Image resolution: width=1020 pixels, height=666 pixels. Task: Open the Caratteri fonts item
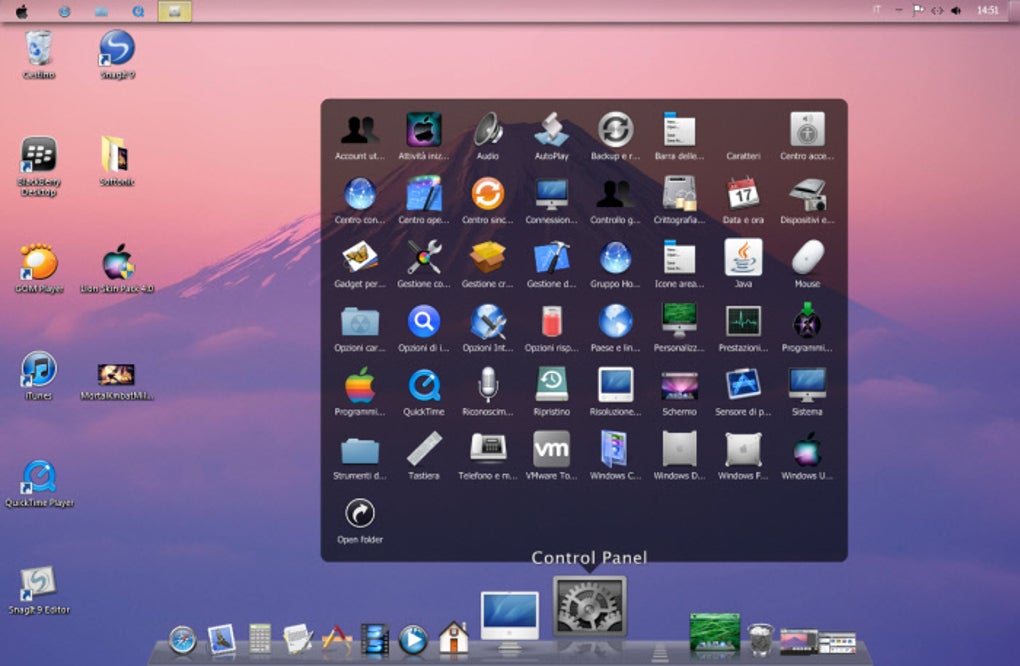[x=744, y=156]
